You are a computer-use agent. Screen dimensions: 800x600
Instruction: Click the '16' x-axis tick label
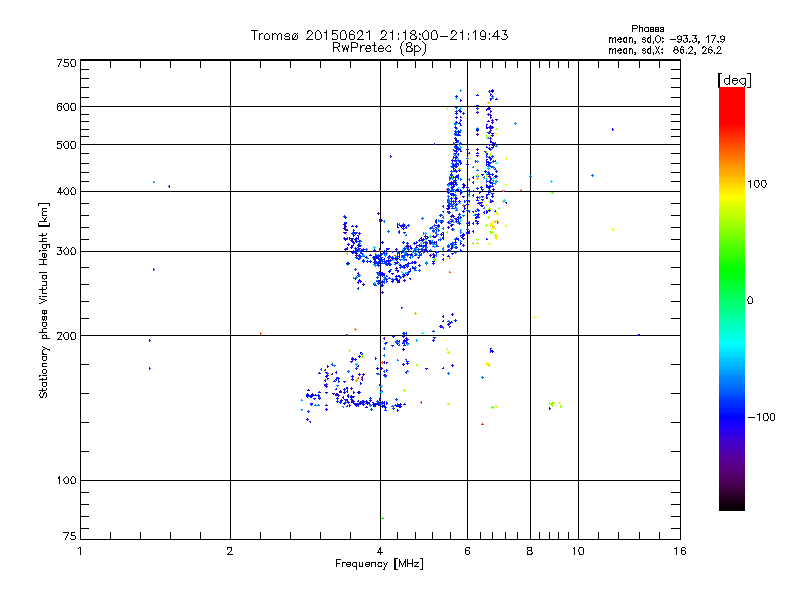pos(680,551)
